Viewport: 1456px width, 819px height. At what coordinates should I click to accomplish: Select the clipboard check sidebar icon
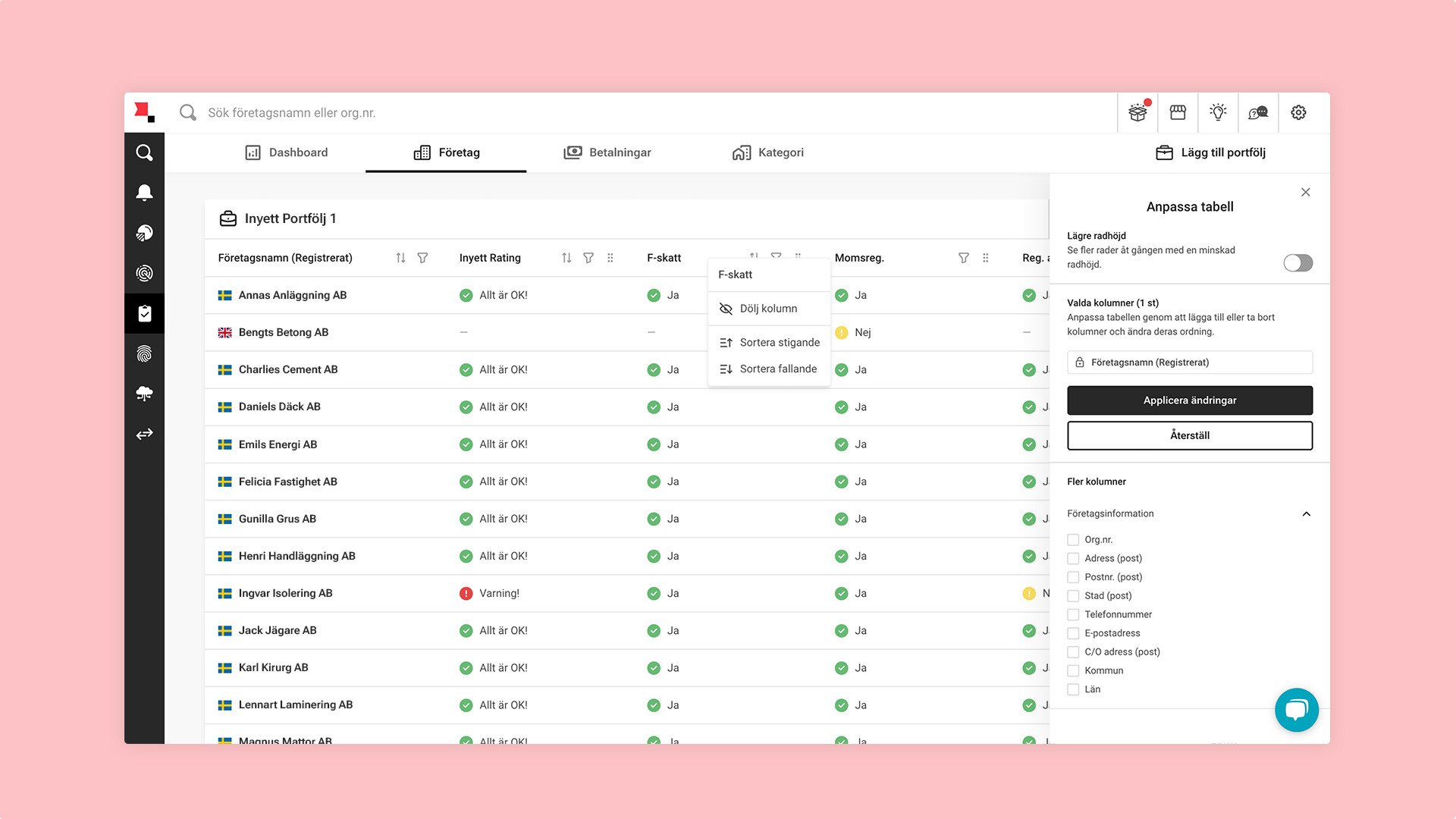coord(144,313)
